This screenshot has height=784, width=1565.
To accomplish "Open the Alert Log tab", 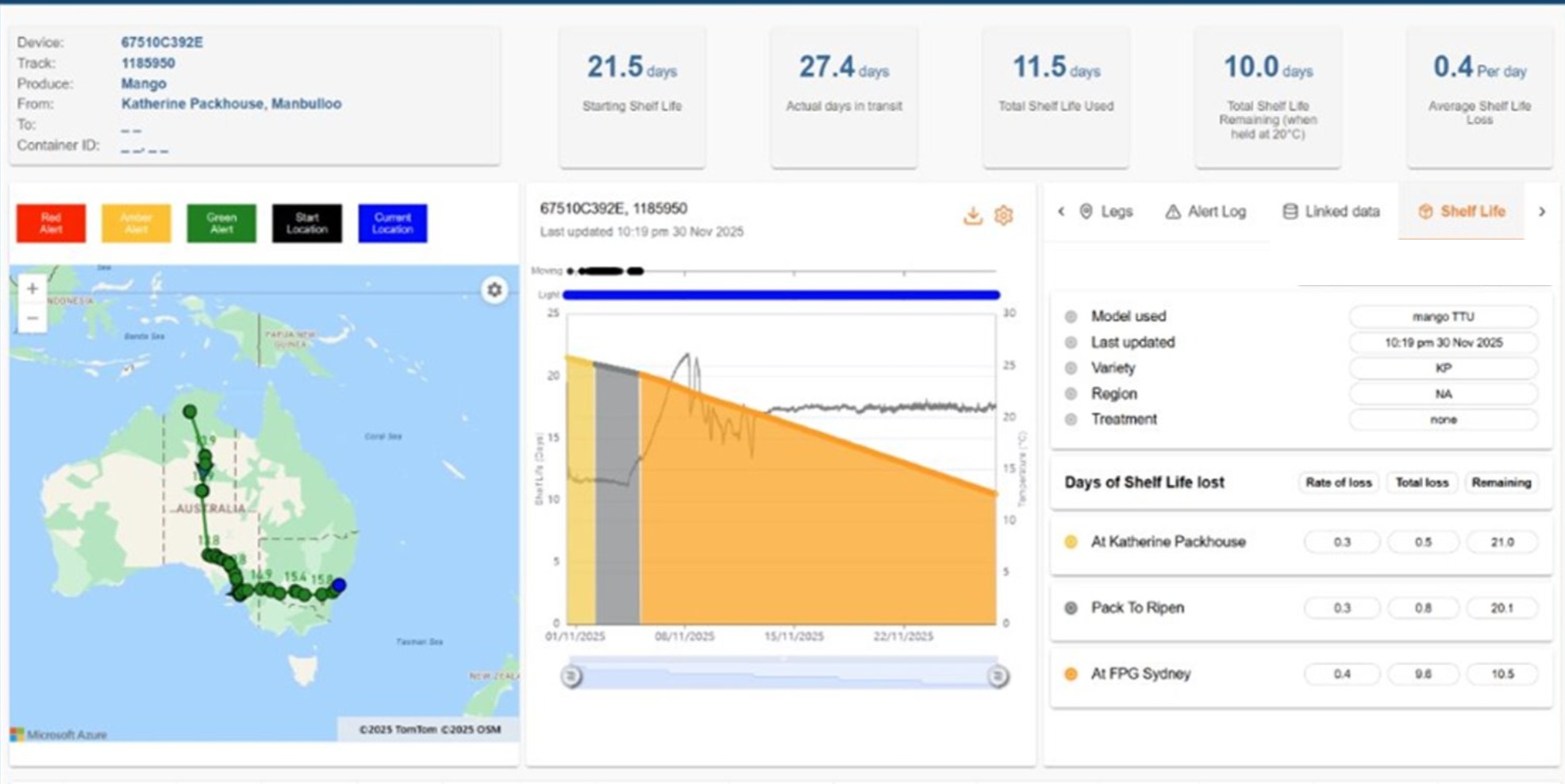I will 1205,211.
